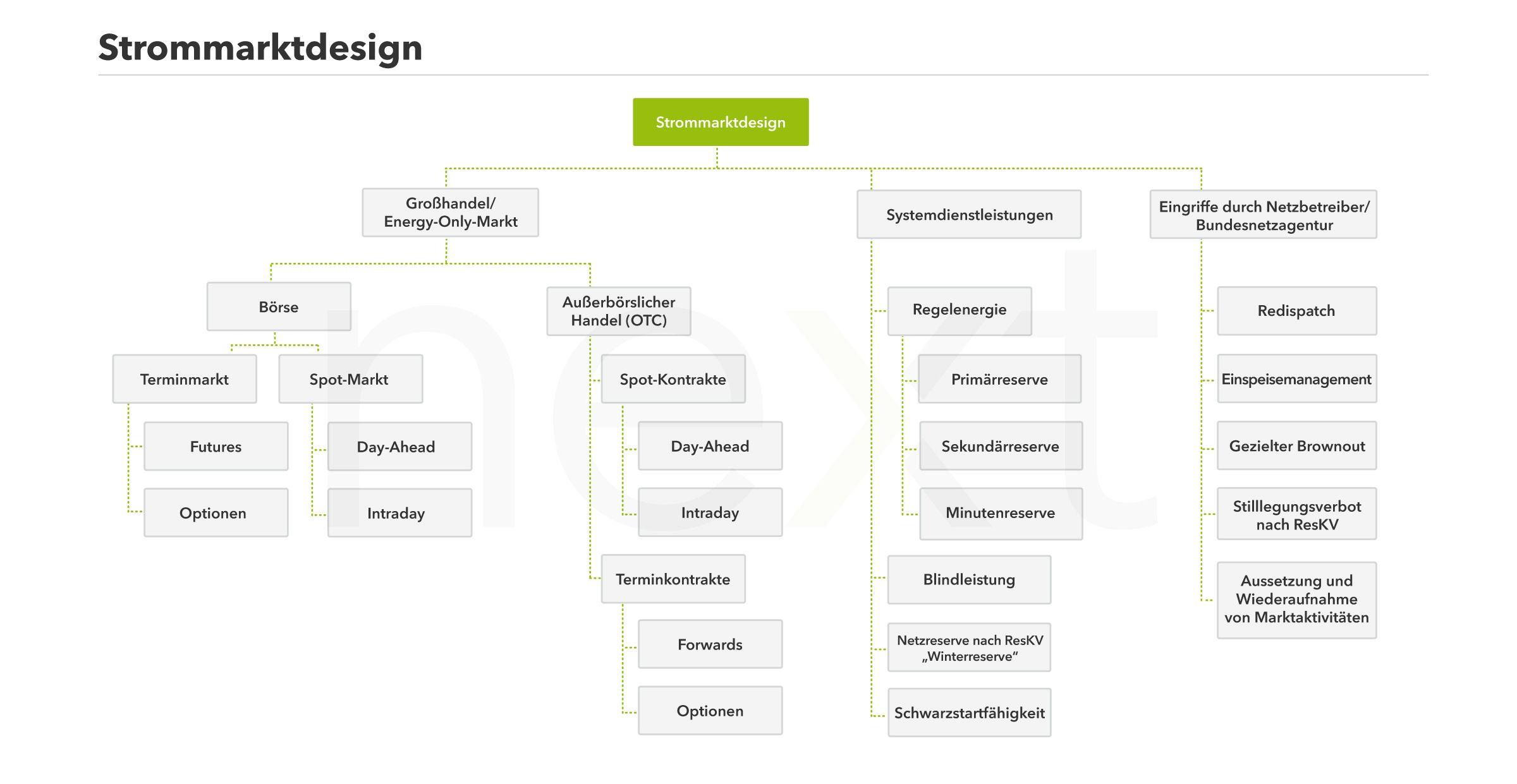Click the Minutenreserve box
The height and width of the screenshot is (784, 1517).
tap(1001, 513)
